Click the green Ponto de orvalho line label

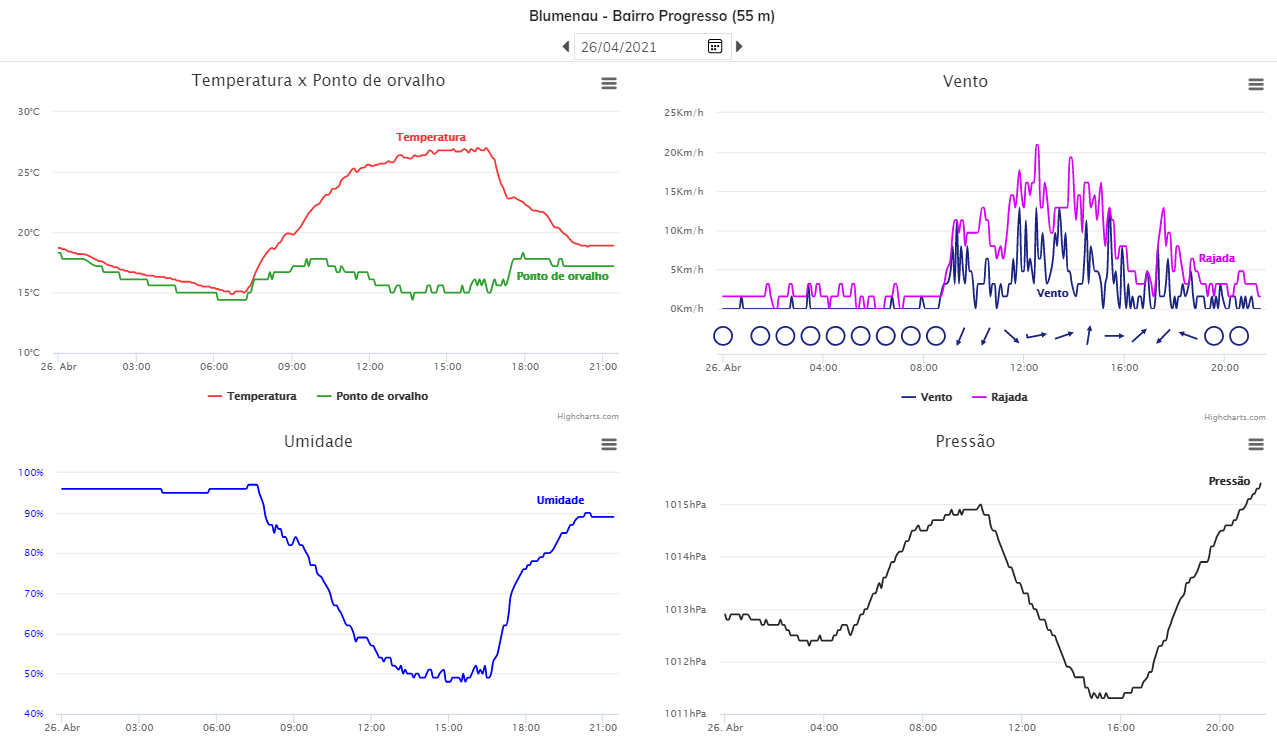(x=562, y=276)
